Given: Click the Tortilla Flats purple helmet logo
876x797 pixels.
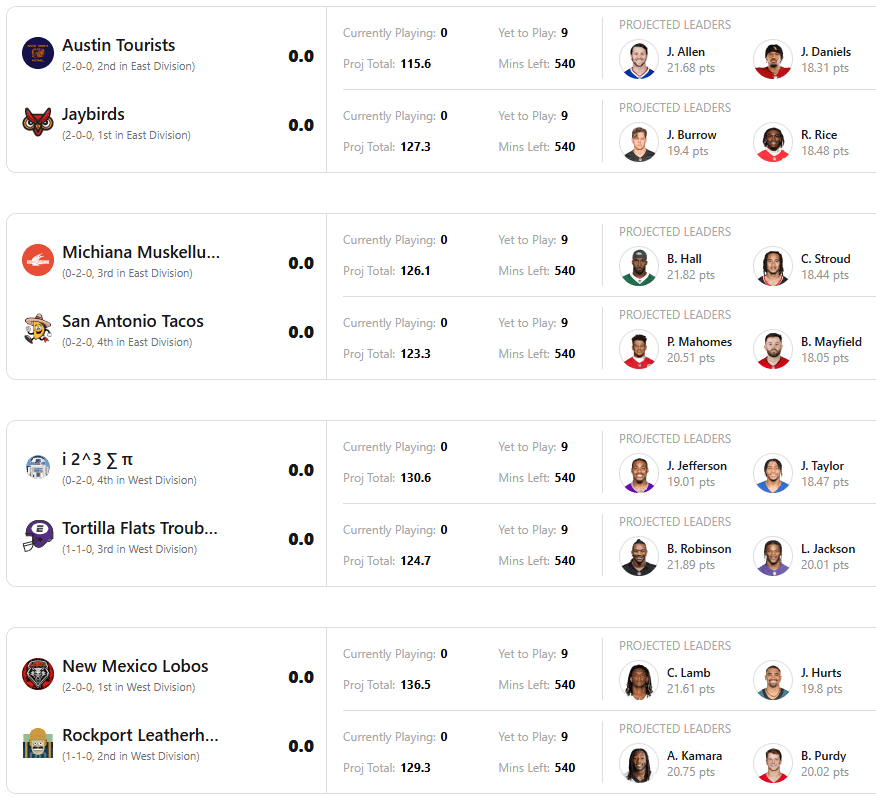Looking at the screenshot, I should [x=38, y=536].
